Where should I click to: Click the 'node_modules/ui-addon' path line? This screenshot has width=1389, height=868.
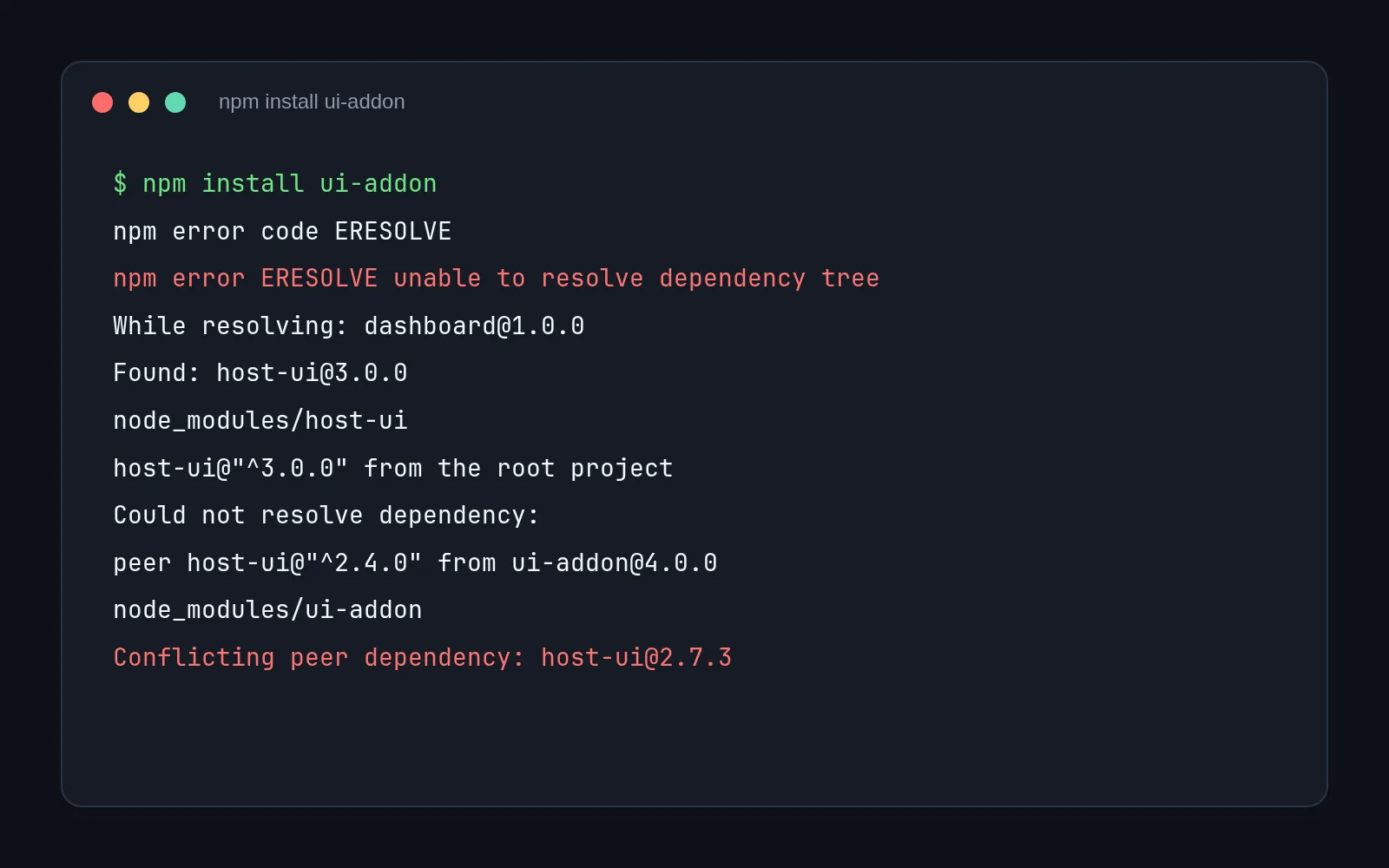pyautogui.click(x=267, y=610)
